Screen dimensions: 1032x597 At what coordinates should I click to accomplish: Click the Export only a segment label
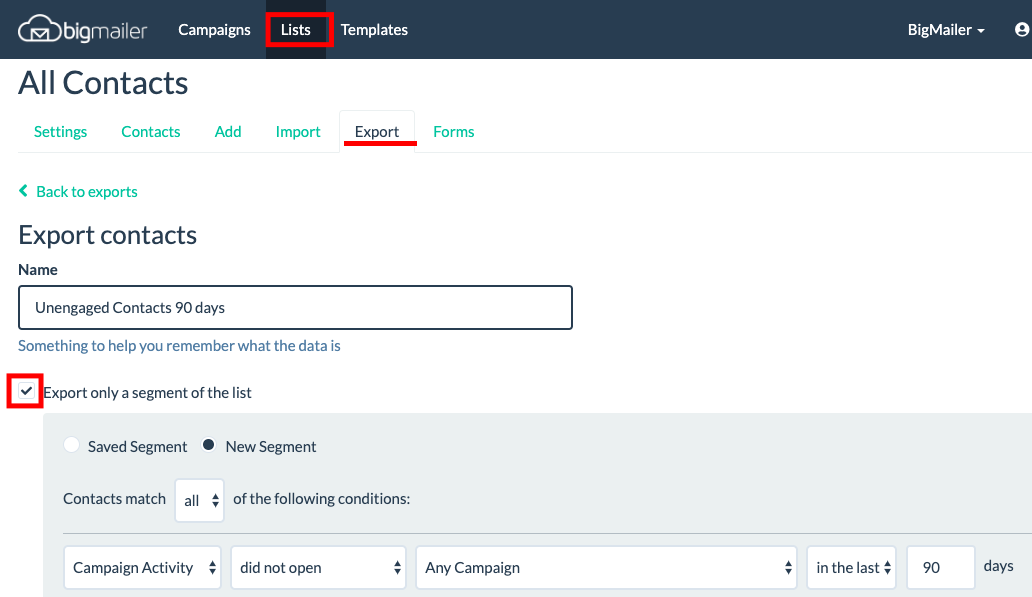click(x=147, y=393)
